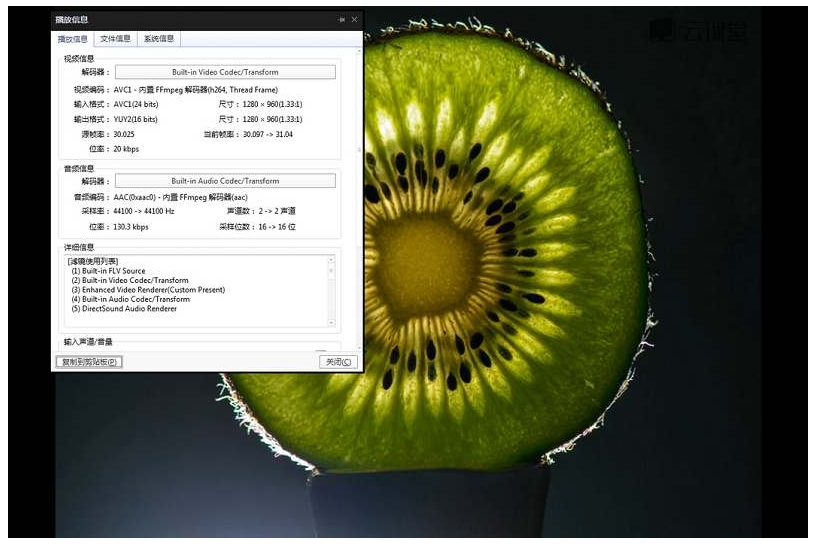
Task: Click the Built-in Audio Codec/Transform decoder button
Action: pyautogui.click(x=225, y=181)
